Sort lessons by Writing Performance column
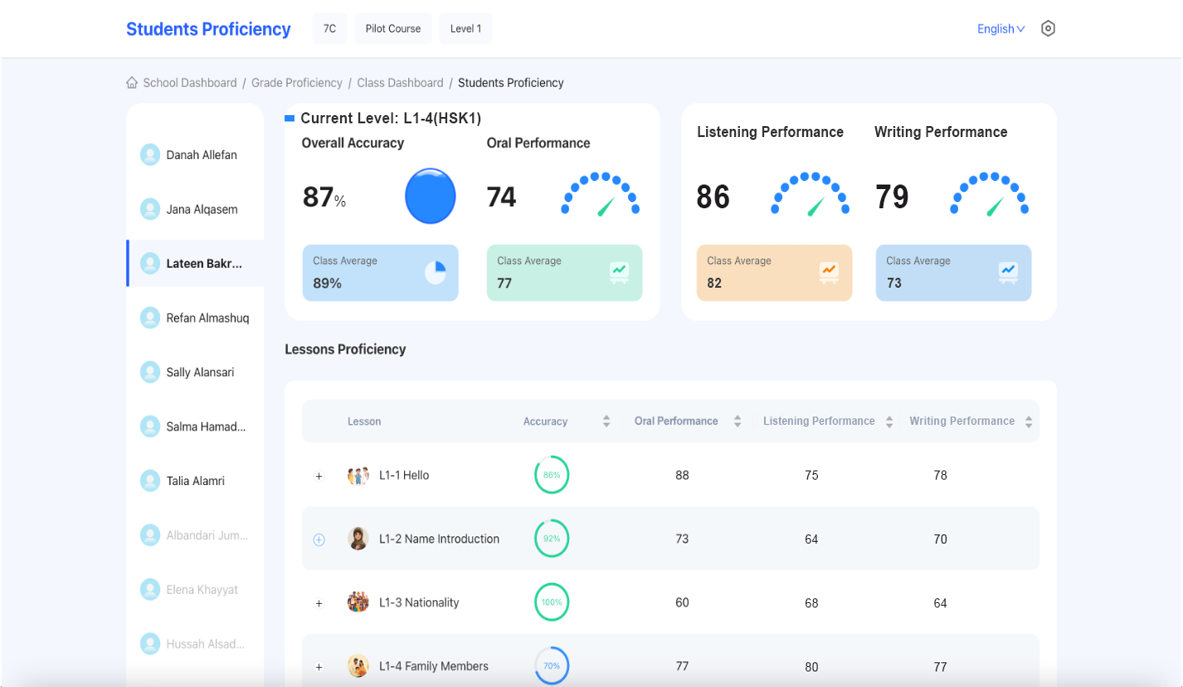1183x687 pixels. coord(1028,422)
